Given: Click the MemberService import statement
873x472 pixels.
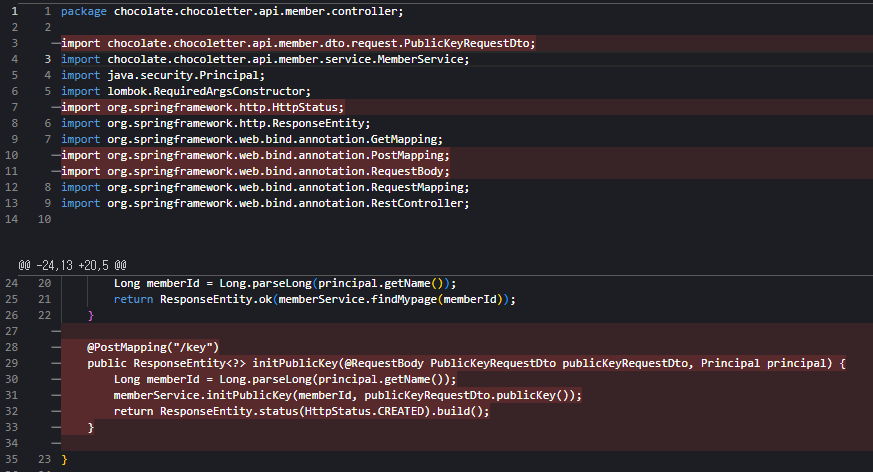Looking at the screenshot, I should pyautogui.click(x=265, y=60).
